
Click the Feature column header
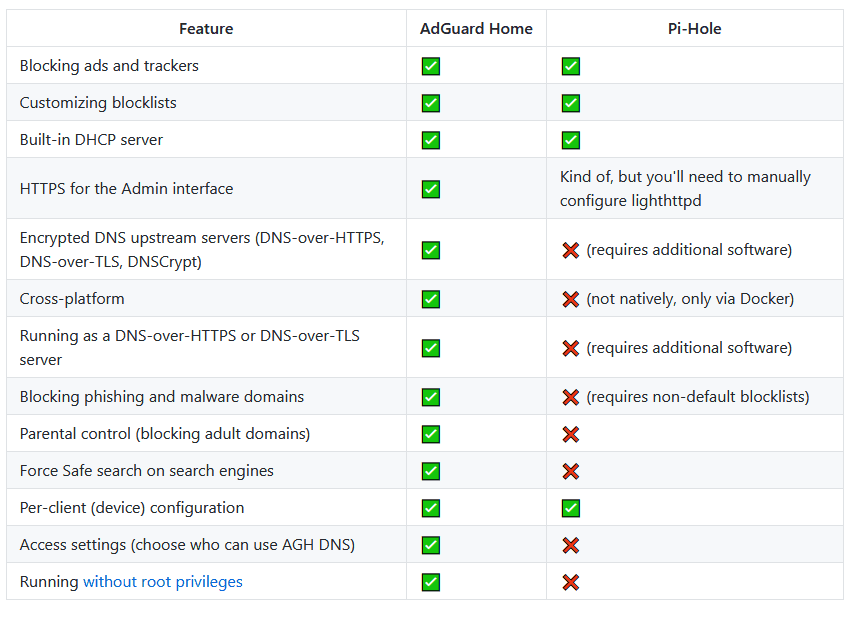[x=206, y=29]
